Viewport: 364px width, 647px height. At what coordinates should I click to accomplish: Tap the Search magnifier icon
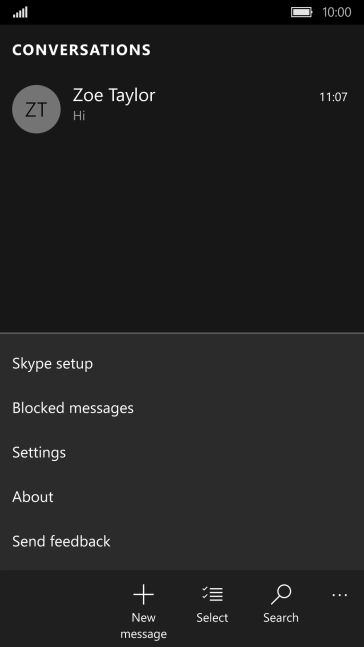[x=281, y=595]
